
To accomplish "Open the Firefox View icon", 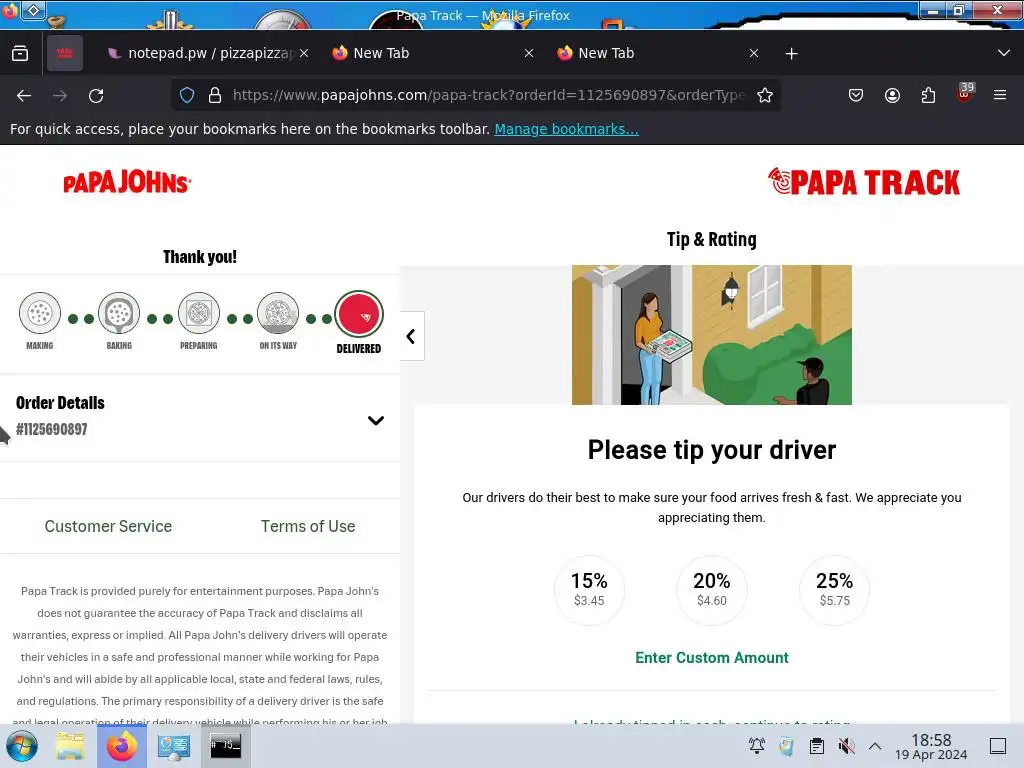I will pyautogui.click(x=20, y=53).
